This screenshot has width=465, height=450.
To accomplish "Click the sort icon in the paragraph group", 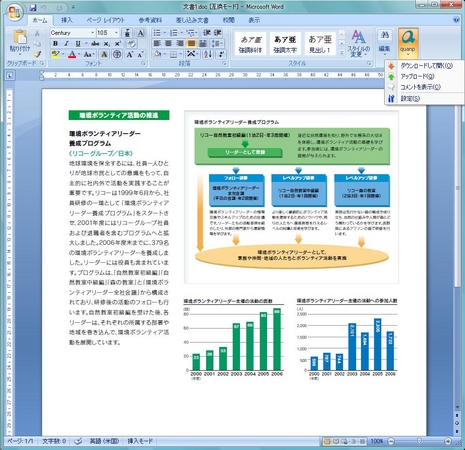I will [x=208, y=54].
